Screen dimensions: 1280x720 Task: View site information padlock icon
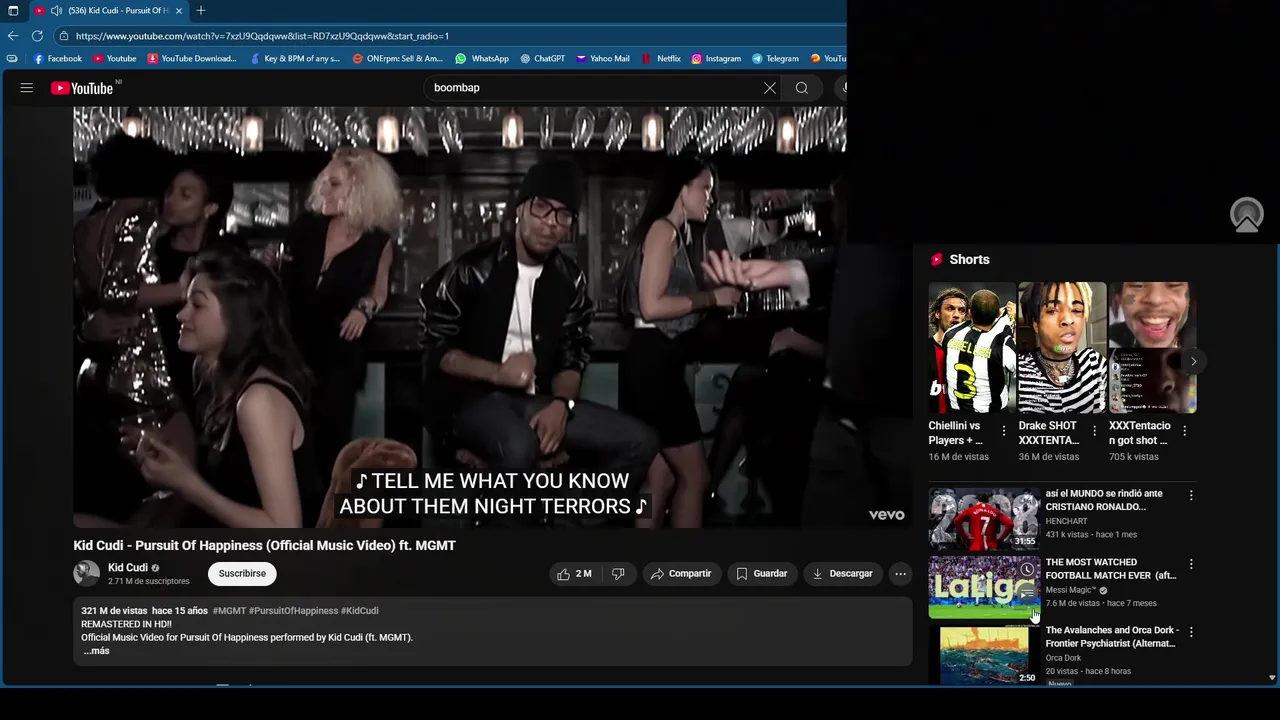[64, 36]
